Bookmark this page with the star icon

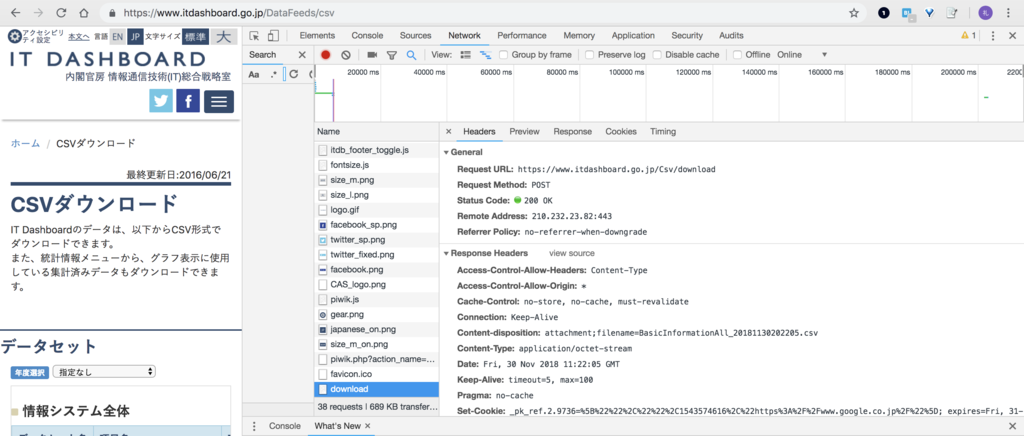pos(854,12)
